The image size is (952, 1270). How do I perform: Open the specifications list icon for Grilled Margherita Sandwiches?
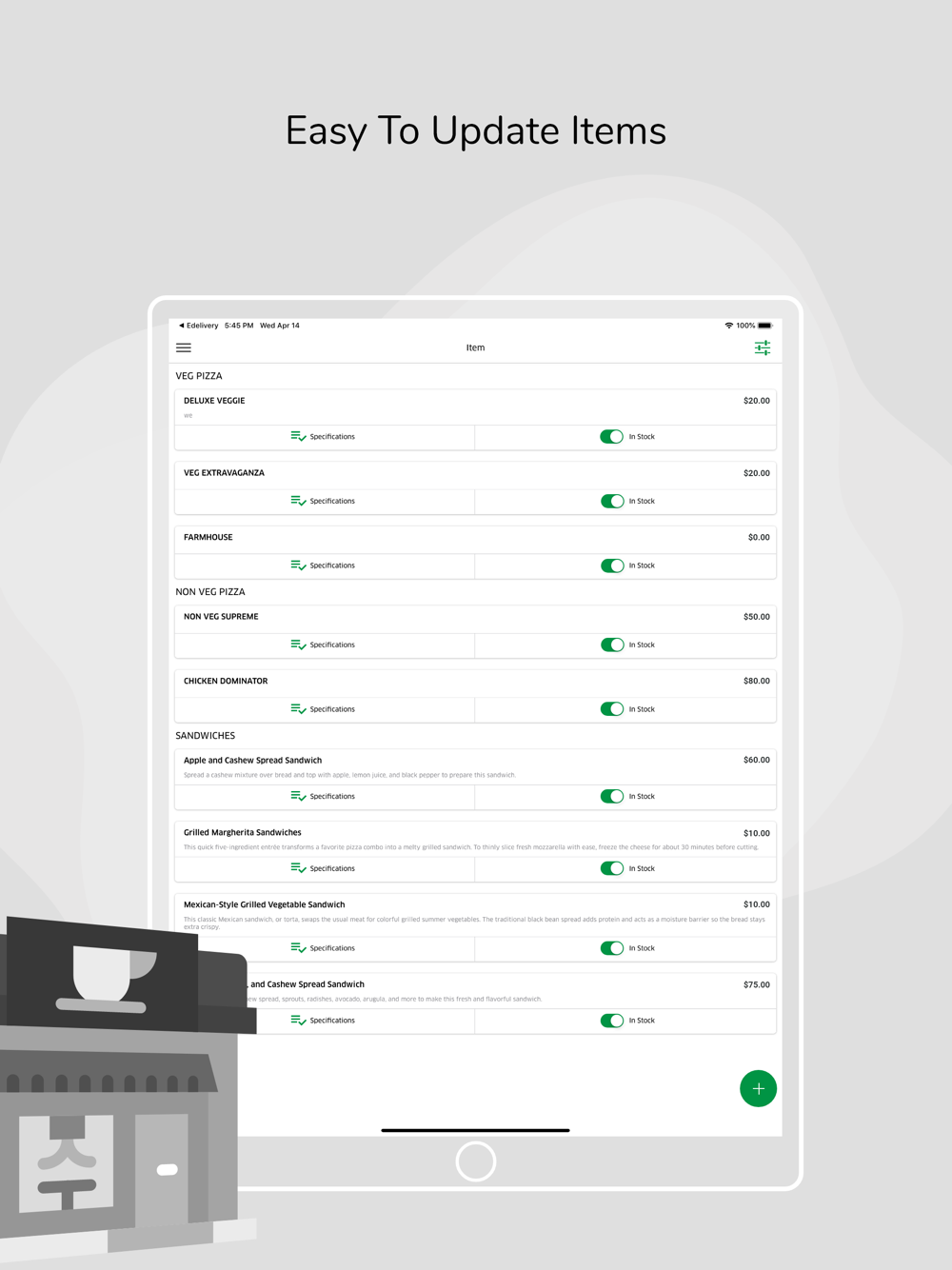(298, 868)
